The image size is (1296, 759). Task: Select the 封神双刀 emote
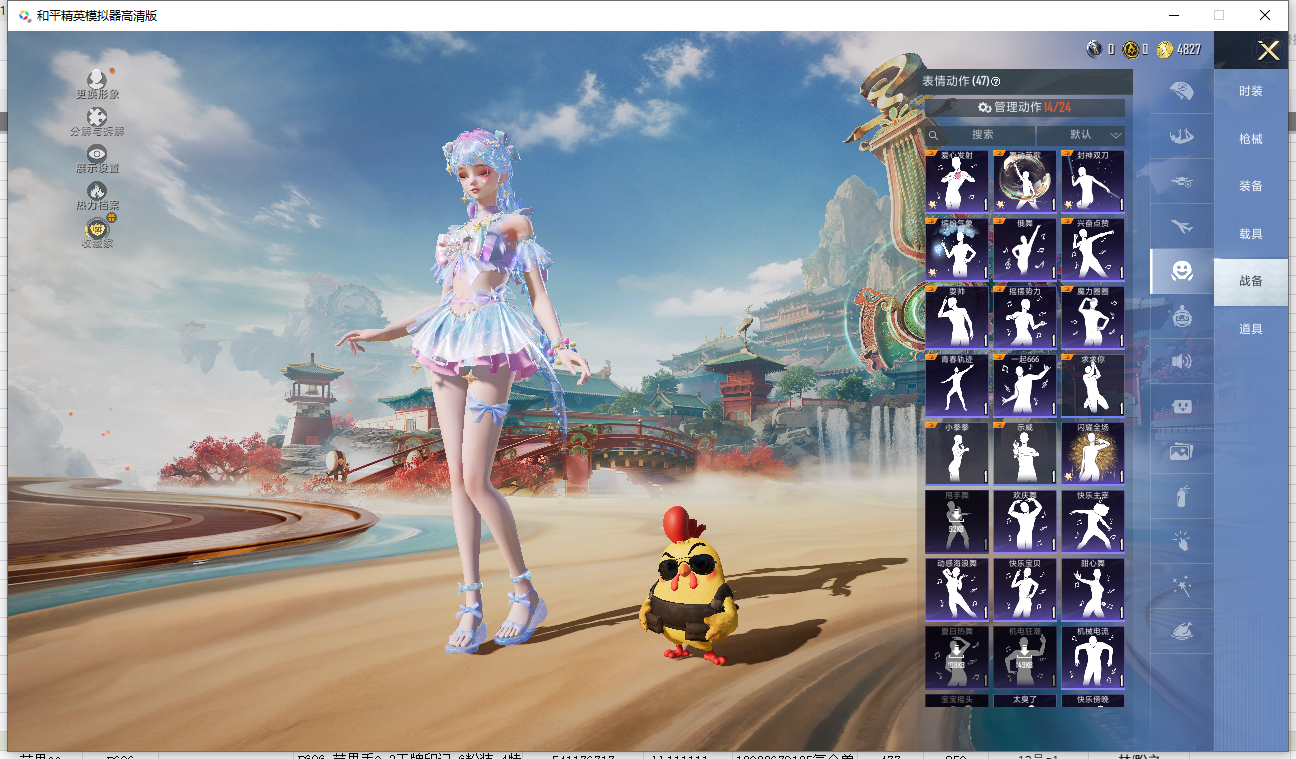[x=1093, y=180]
